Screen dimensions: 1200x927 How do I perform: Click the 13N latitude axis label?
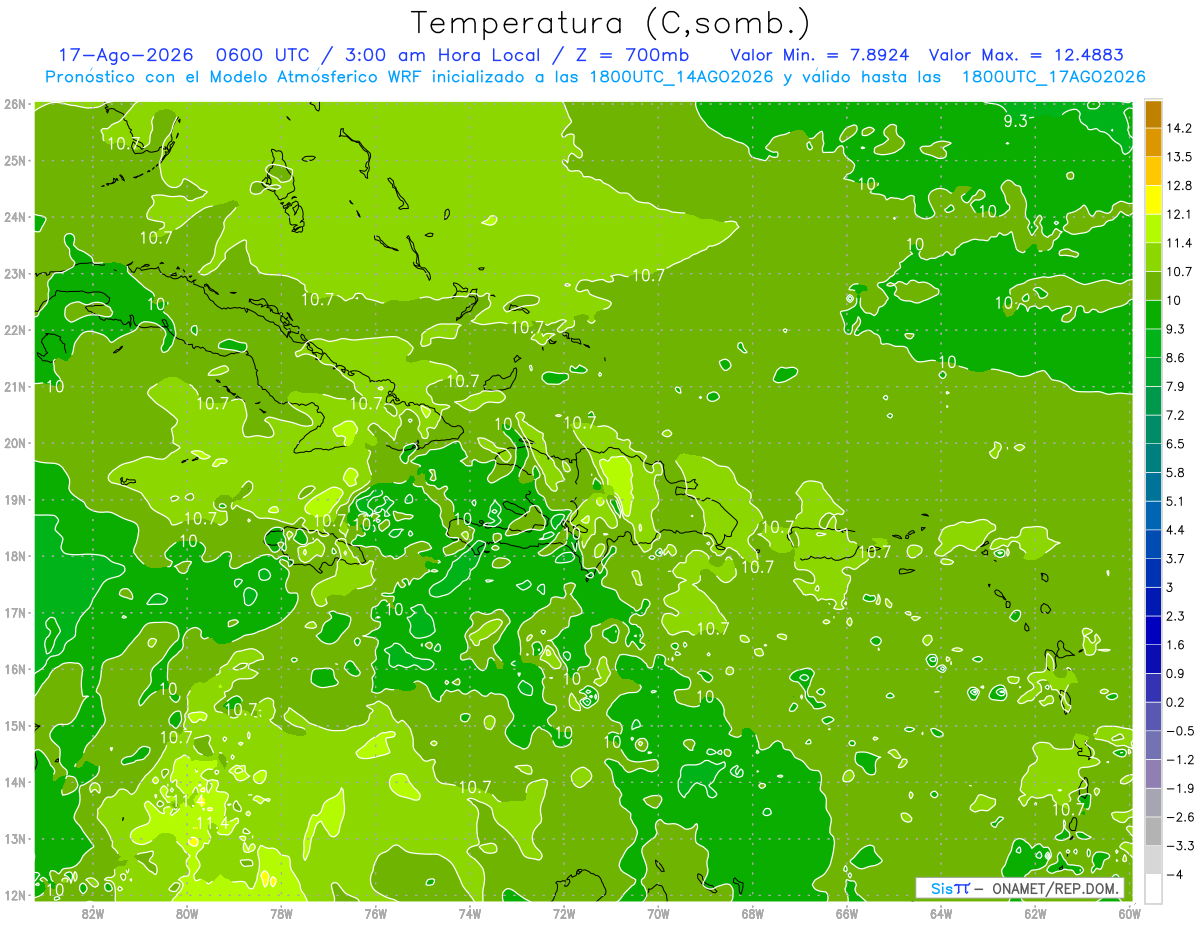coord(14,839)
